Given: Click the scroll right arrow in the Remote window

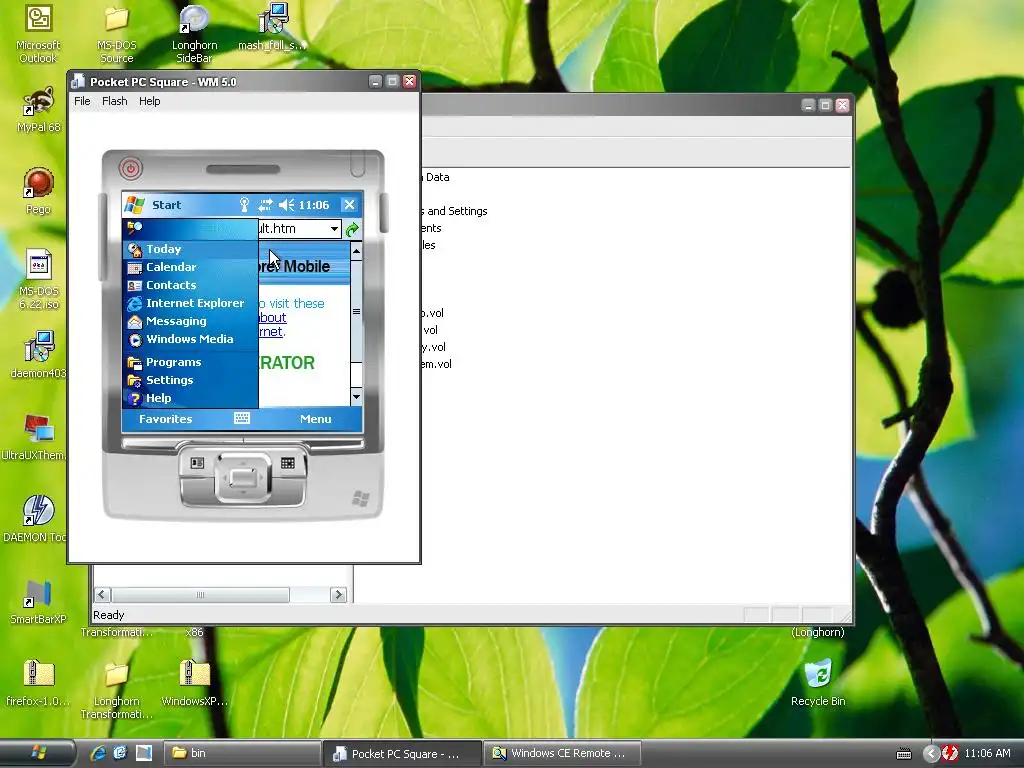Looking at the screenshot, I should [x=338, y=595].
